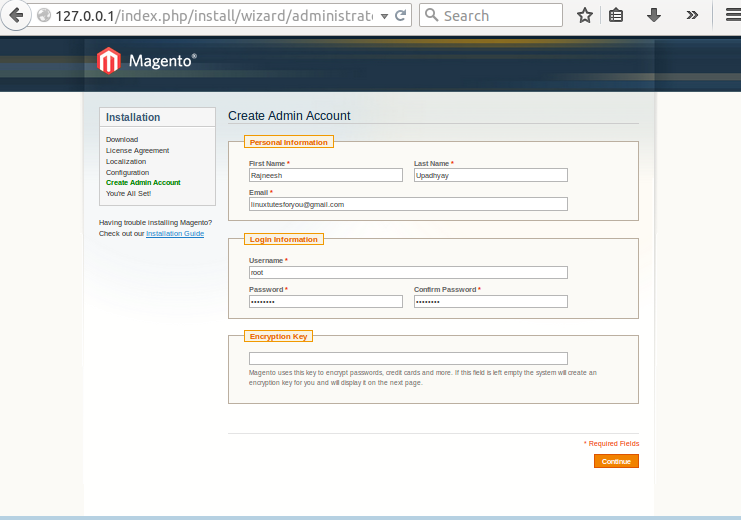Viewport: 741px width, 520px height.
Task: Click the Username input field
Action: coord(408,272)
